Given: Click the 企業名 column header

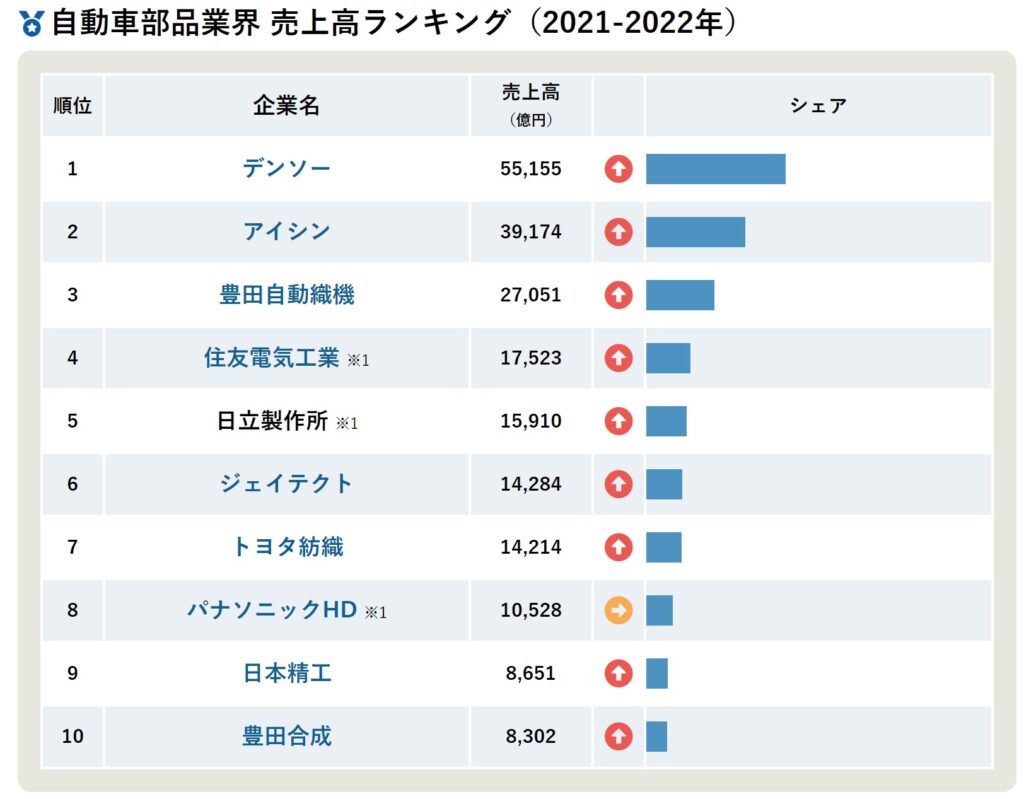Looking at the screenshot, I should tap(287, 105).
